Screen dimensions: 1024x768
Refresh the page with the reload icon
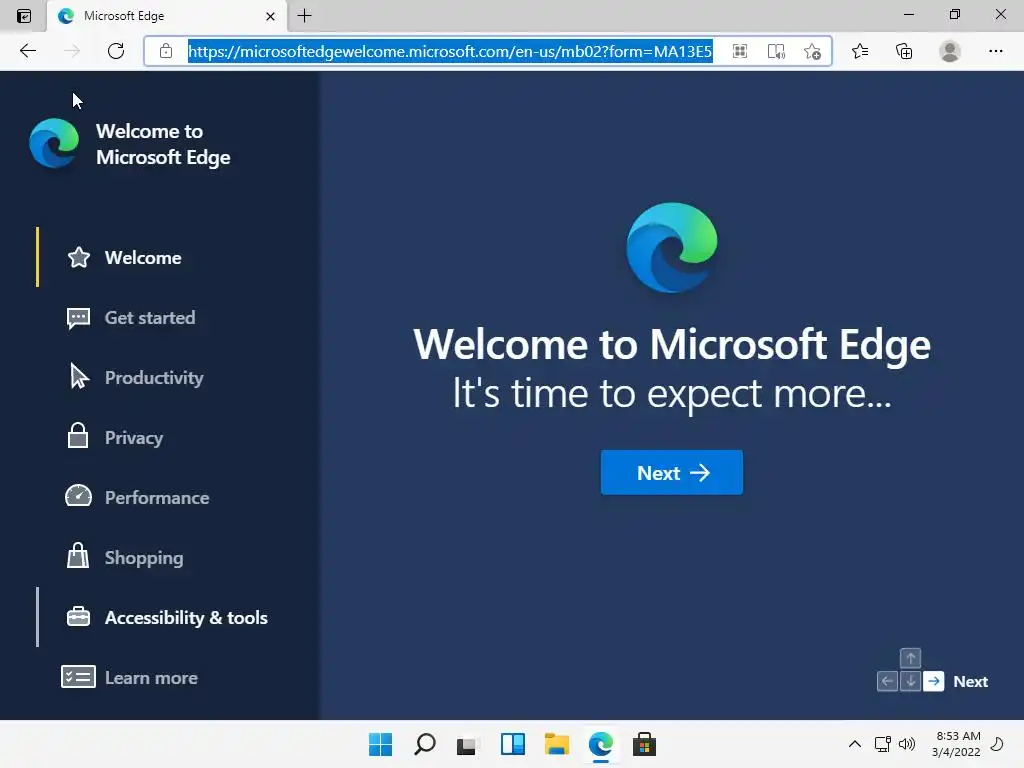(x=116, y=51)
